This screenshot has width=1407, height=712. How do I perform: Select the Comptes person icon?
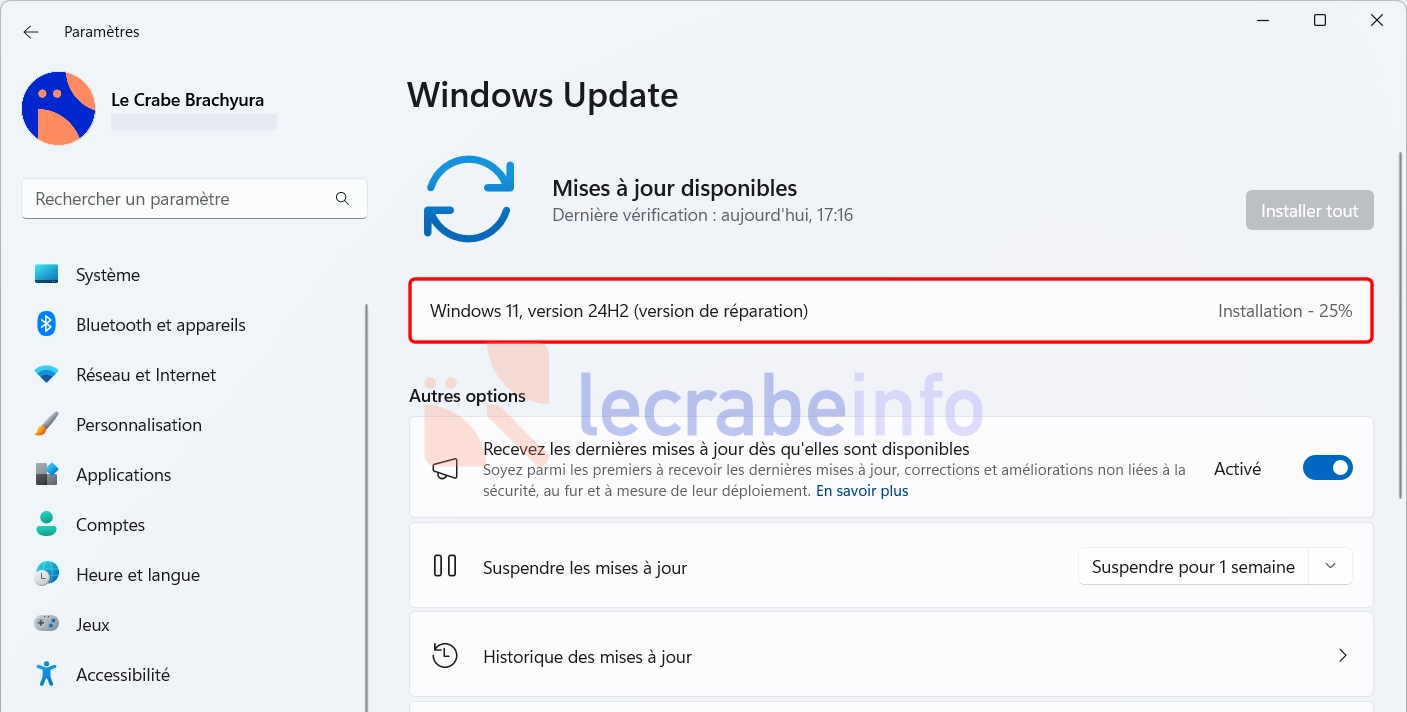[46, 524]
